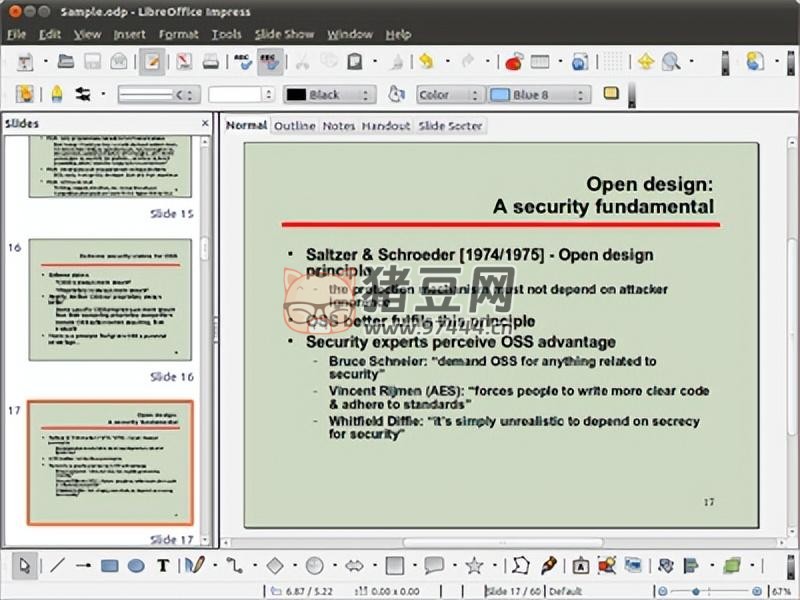Image resolution: width=800 pixels, height=600 pixels.
Task: Switch to the Slide Sorter tab
Action: tap(450, 126)
